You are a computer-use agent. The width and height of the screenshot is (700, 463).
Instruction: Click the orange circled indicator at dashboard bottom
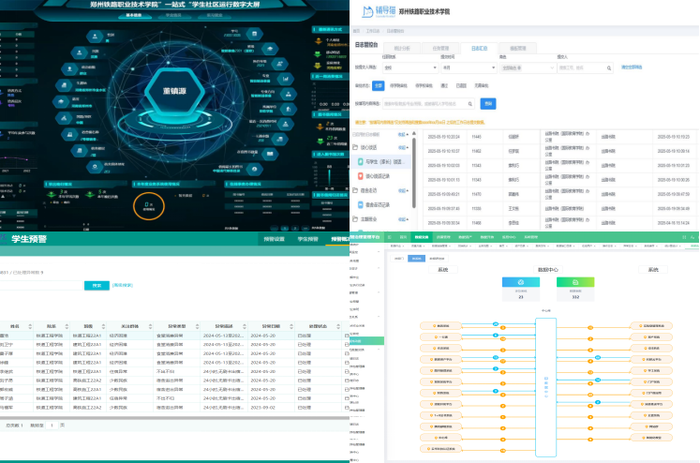[149, 205]
